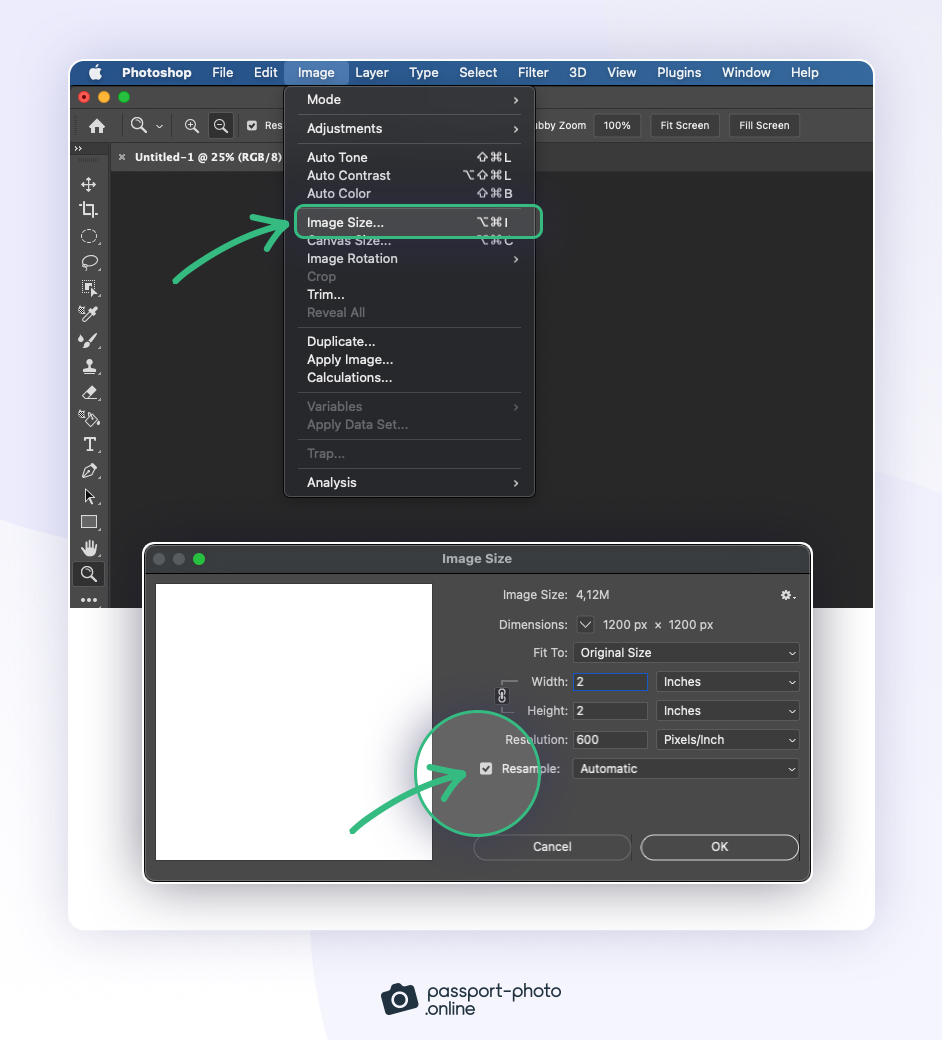Open the Fit To dropdown

pos(686,653)
